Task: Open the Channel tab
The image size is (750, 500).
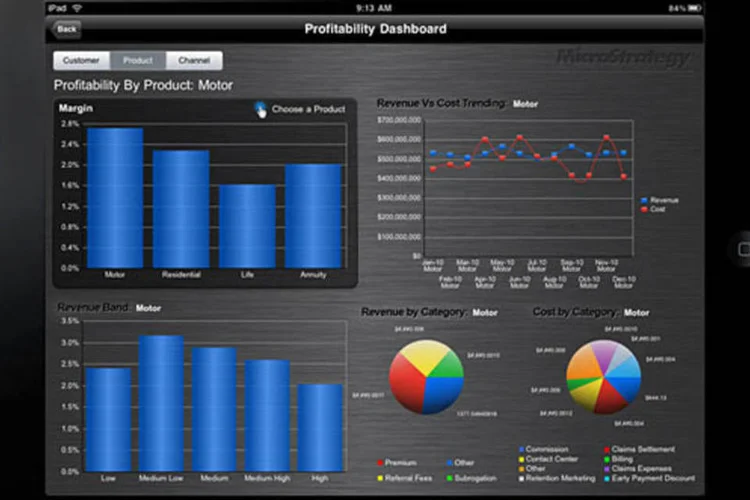Action: 194,61
